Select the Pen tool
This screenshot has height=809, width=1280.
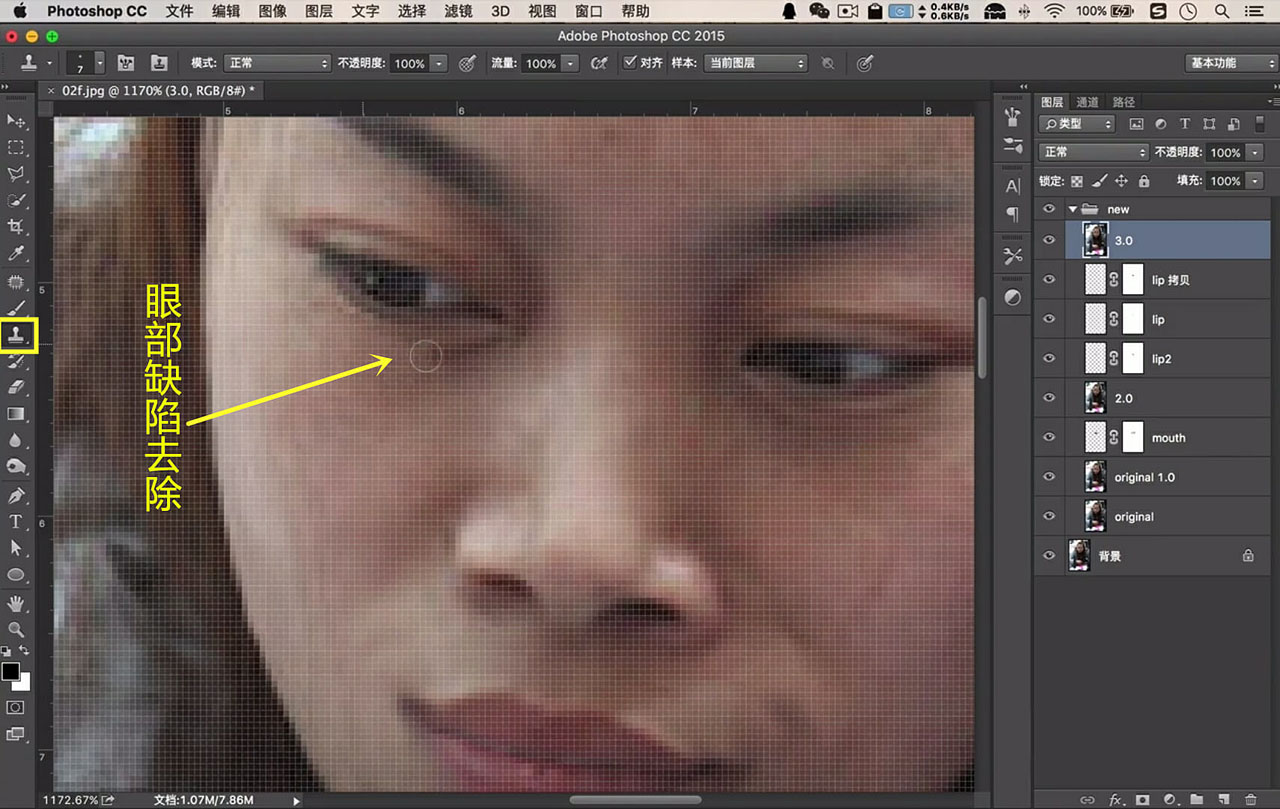(x=16, y=495)
